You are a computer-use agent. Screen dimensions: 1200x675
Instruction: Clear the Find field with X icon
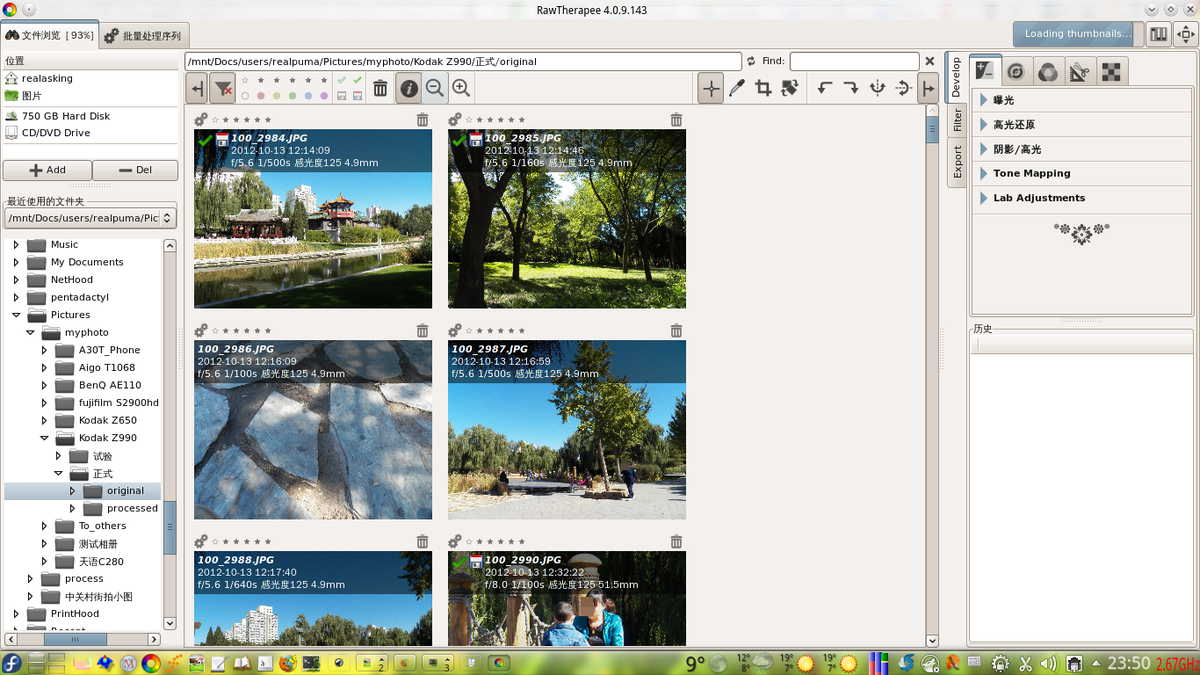click(x=930, y=61)
